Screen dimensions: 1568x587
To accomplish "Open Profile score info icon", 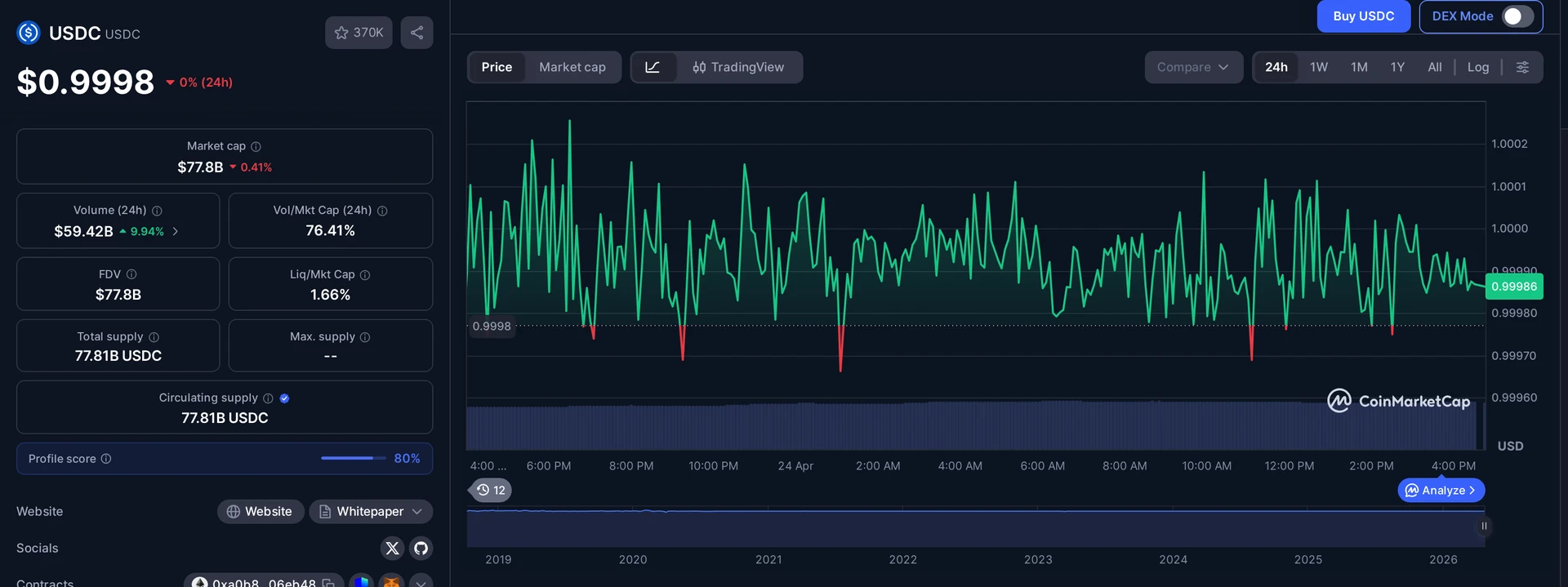I will [x=106, y=459].
